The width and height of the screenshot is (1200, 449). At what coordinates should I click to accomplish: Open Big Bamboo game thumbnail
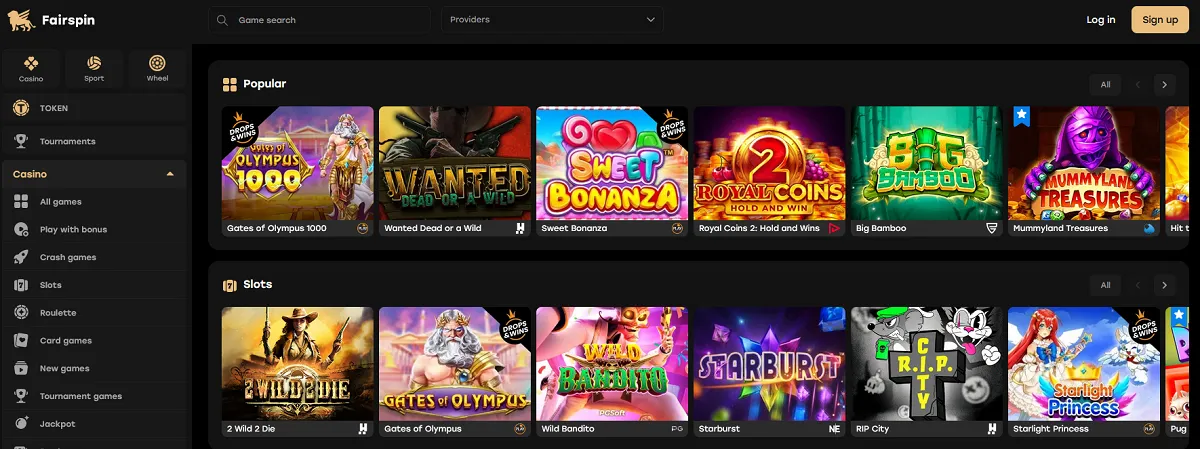pos(927,163)
